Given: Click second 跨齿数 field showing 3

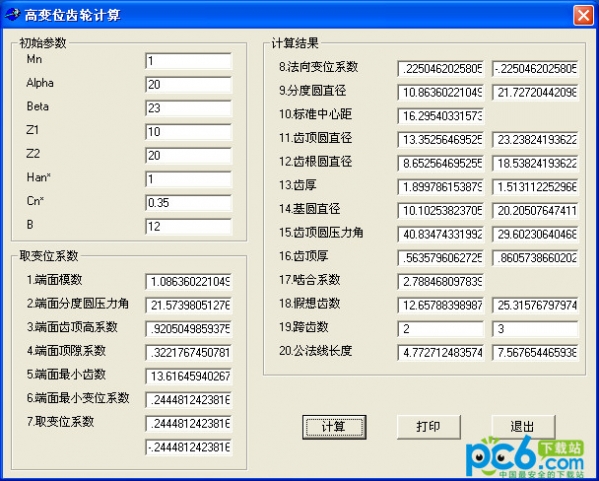Looking at the screenshot, I should (535, 329).
